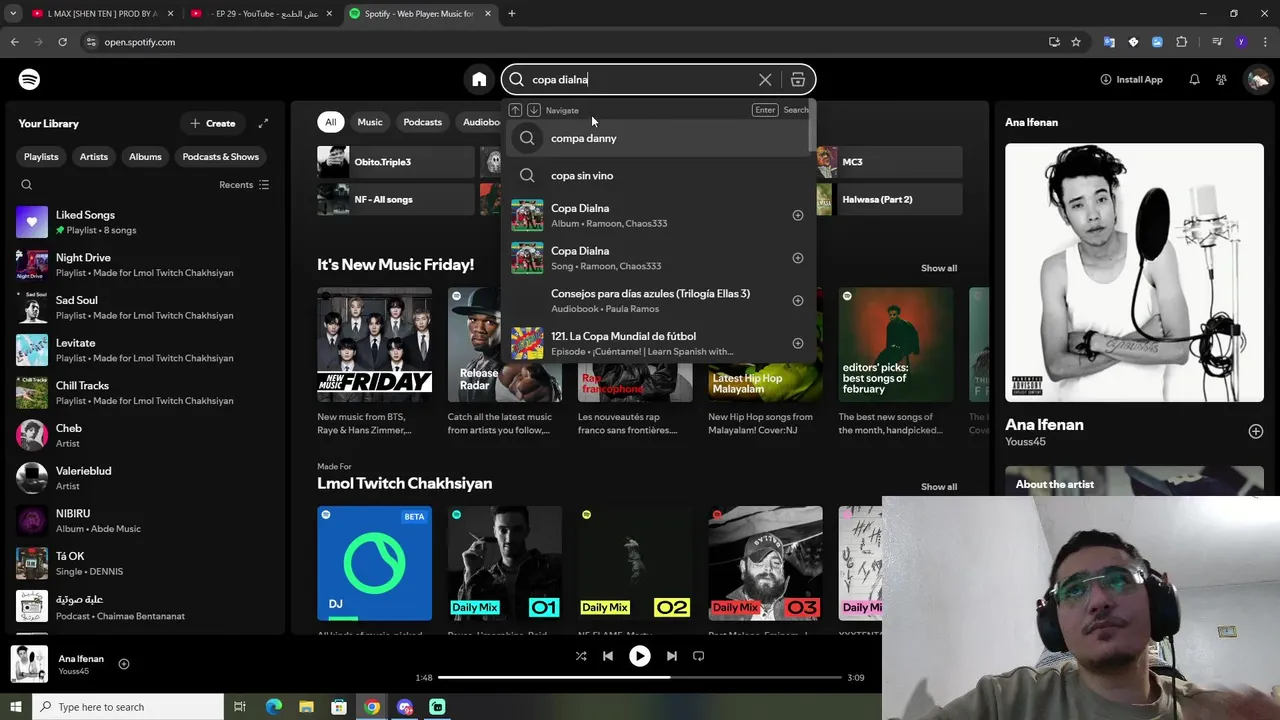Open Copa Dialna album result
Image resolution: width=1280 pixels, height=720 pixels.
(x=658, y=215)
